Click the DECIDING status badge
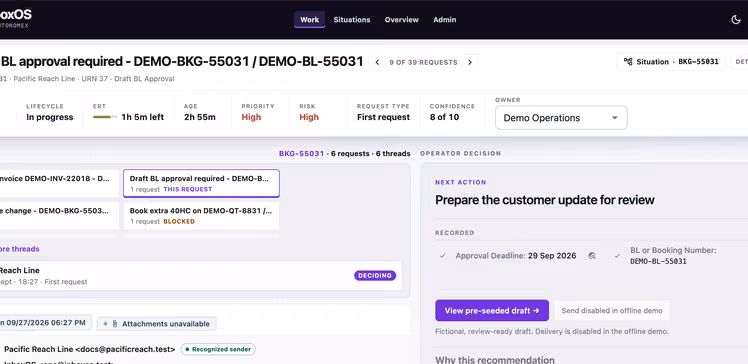This screenshot has width=748, height=364. tap(375, 276)
